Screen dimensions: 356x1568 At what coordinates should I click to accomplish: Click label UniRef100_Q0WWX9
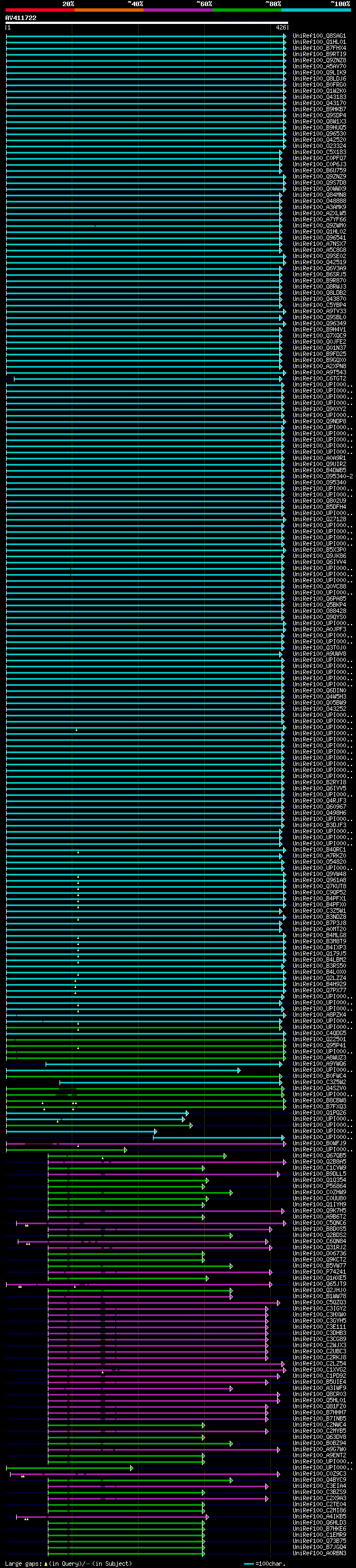[x=319, y=189]
